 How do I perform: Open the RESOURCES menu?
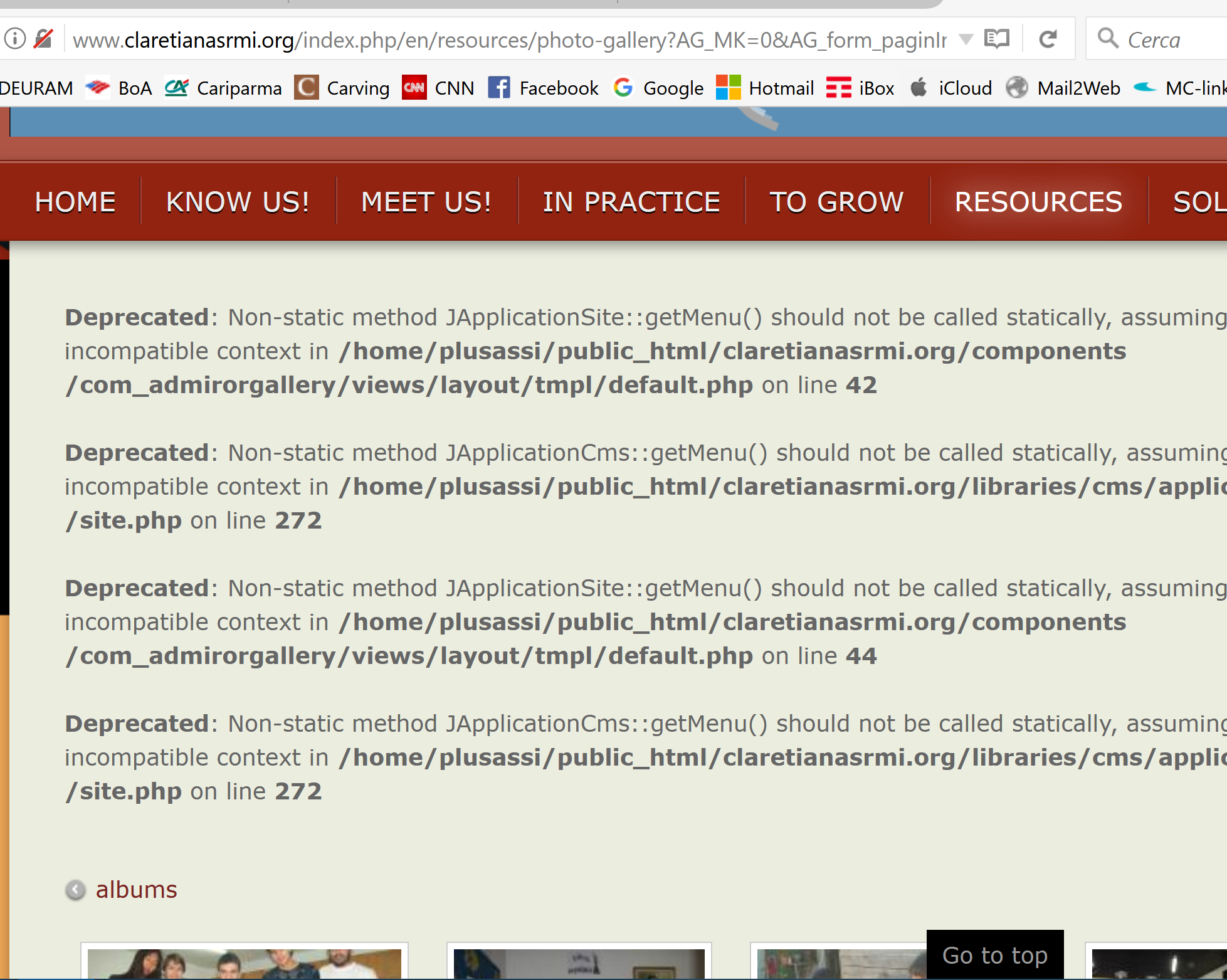point(1039,202)
